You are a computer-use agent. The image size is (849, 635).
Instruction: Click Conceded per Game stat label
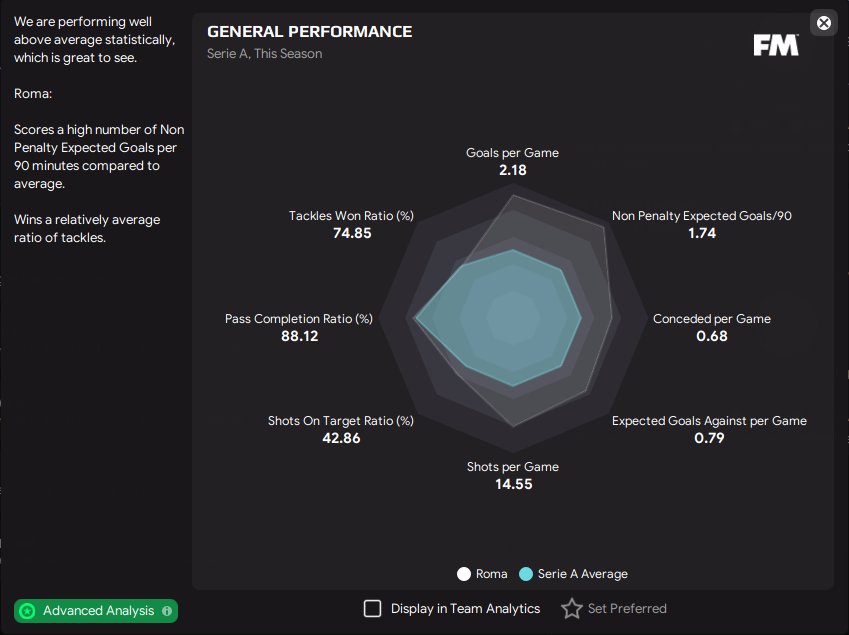pyautogui.click(x=711, y=319)
